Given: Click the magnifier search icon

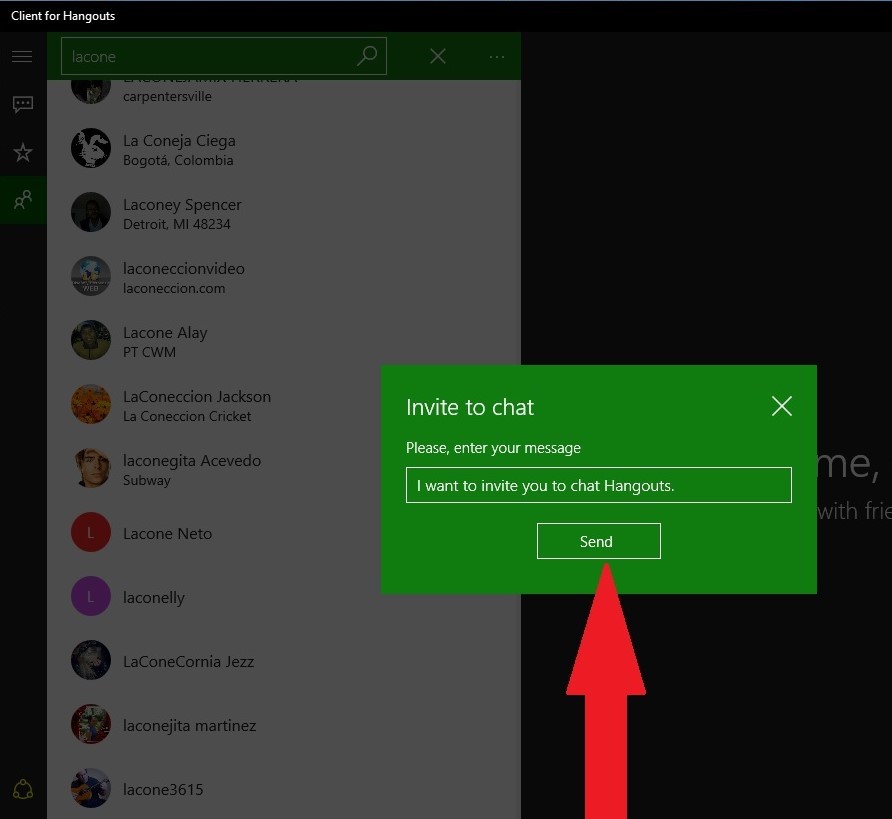Looking at the screenshot, I should coord(367,56).
